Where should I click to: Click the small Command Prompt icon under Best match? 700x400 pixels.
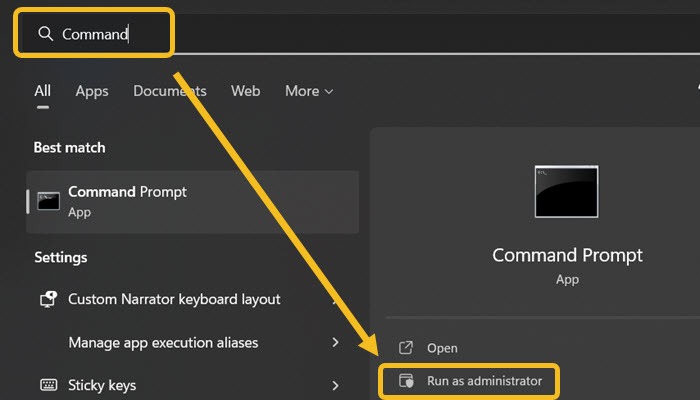[x=48, y=200]
